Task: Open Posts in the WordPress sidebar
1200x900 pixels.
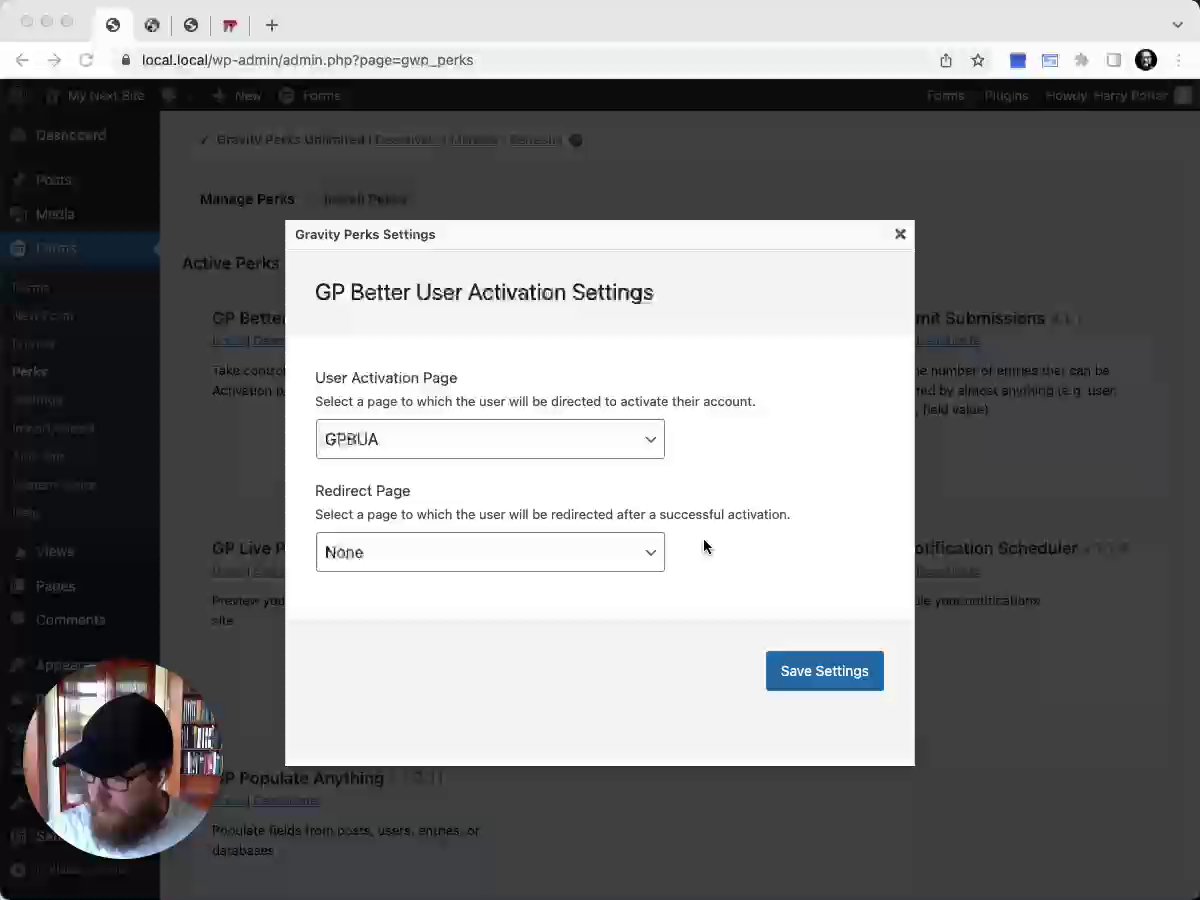Action: click(x=53, y=180)
